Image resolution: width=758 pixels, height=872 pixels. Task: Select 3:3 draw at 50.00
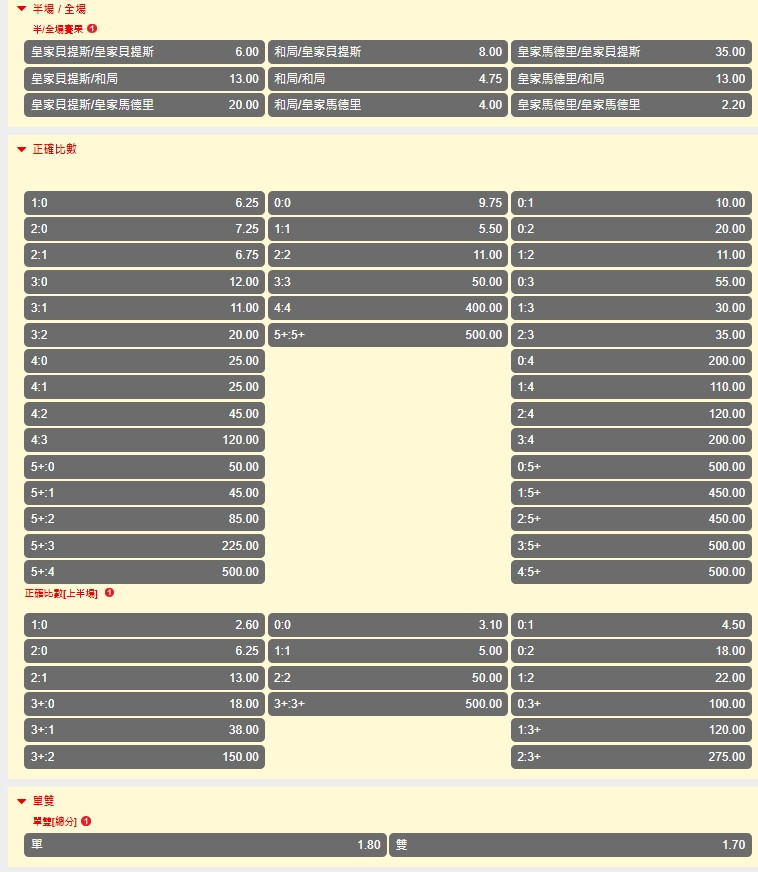point(388,281)
